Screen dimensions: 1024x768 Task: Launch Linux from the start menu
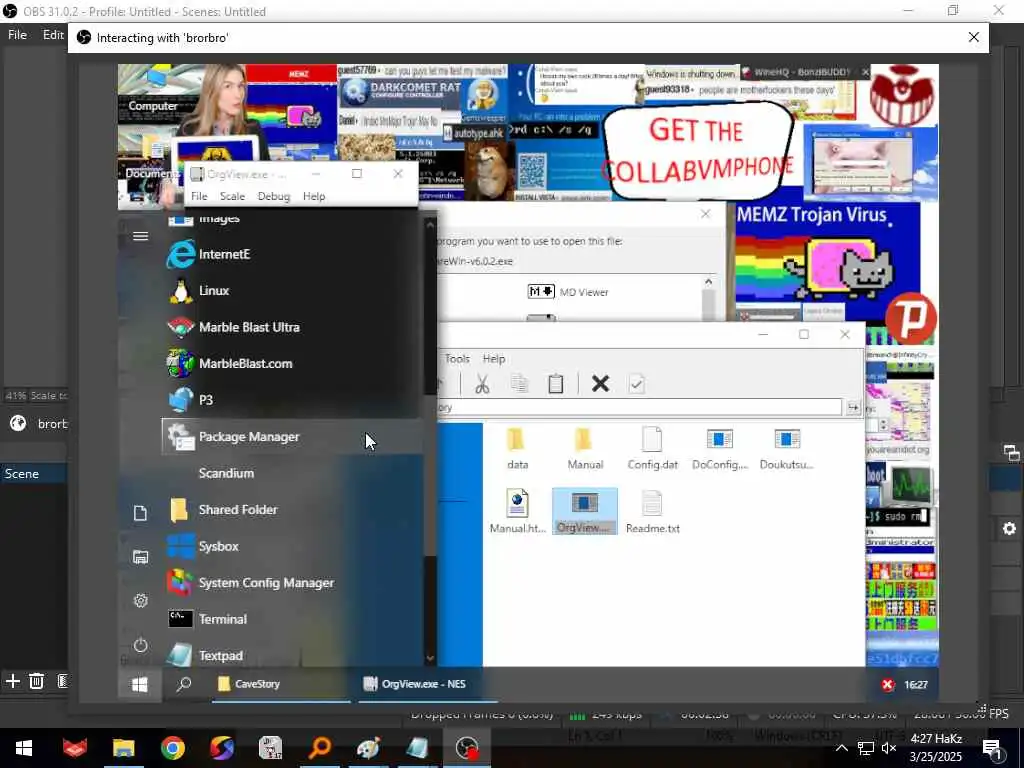click(x=293, y=291)
